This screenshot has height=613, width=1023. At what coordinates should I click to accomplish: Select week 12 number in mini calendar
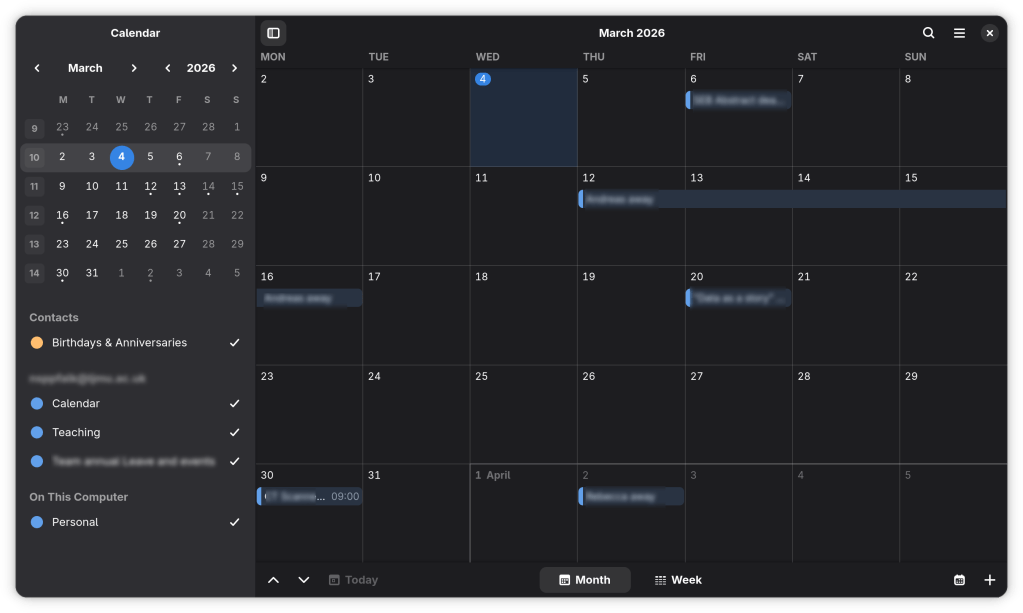click(x=34, y=215)
